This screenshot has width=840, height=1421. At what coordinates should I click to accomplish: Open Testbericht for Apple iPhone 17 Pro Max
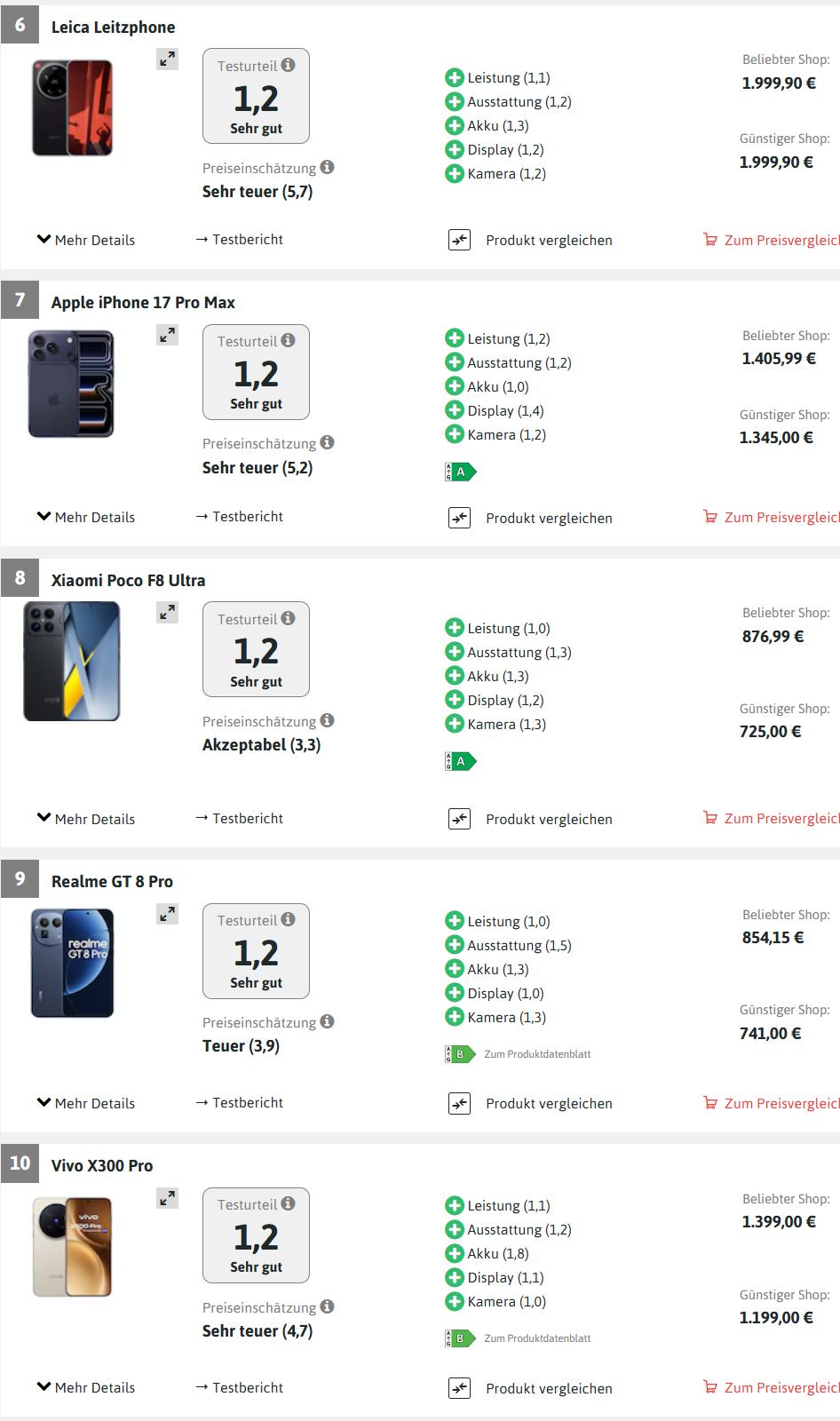240,516
